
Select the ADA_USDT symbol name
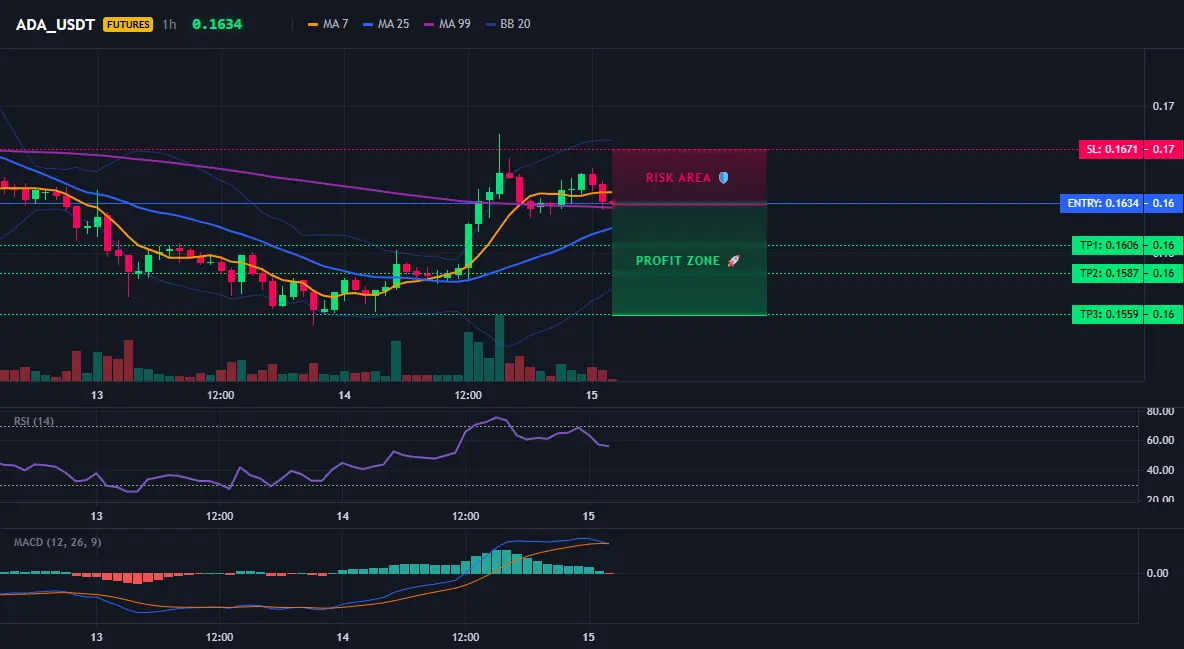(x=55, y=24)
